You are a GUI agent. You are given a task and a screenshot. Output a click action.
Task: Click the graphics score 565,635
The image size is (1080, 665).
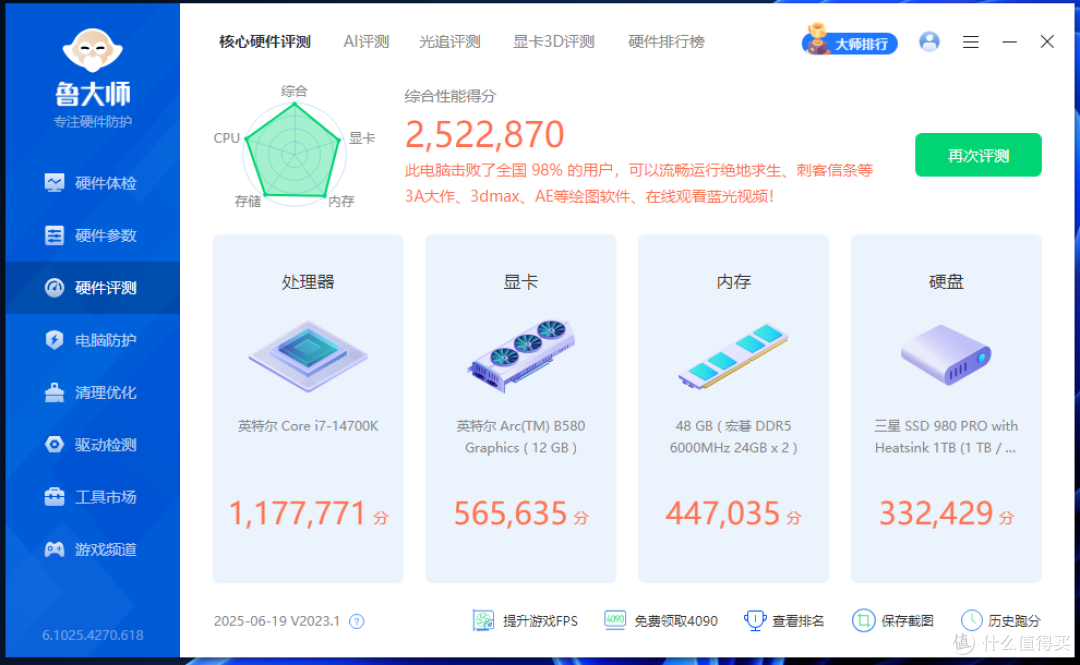(510, 513)
